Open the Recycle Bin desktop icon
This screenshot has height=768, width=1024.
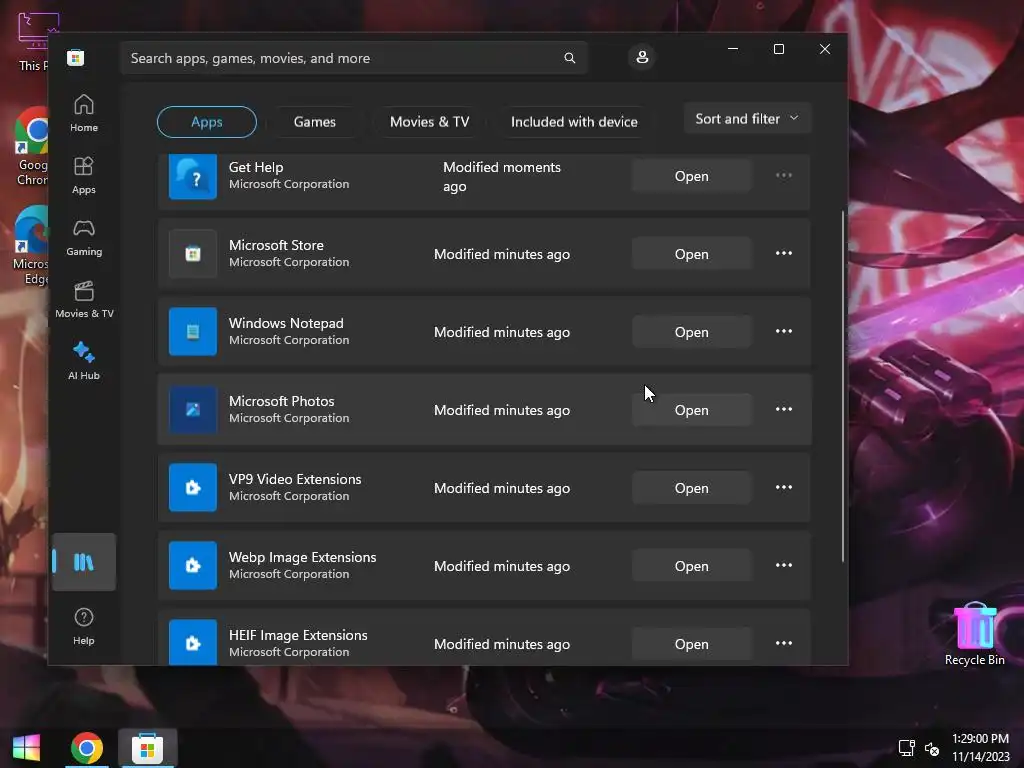975,634
